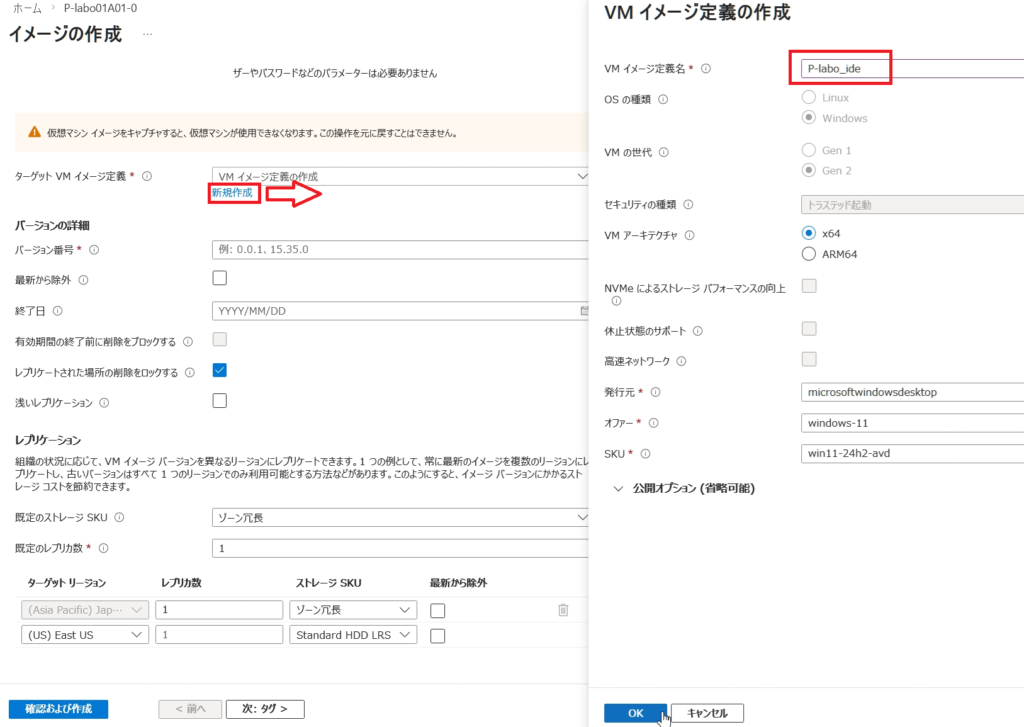Click info icon beside 高速ネットワーク
This screenshot has width=1024, height=727.
pyautogui.click(x=681, y=361)
